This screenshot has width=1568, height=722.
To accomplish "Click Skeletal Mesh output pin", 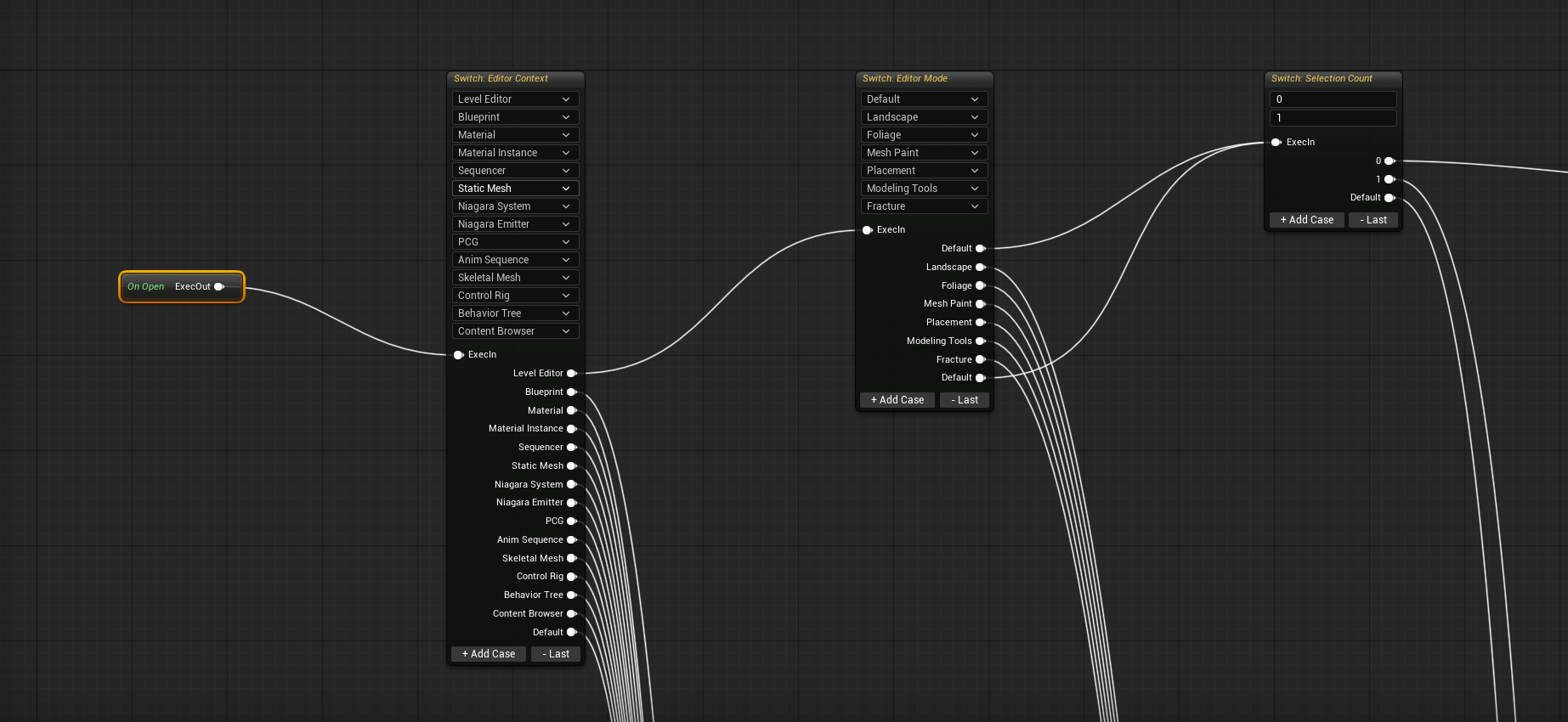I will 572,558.
